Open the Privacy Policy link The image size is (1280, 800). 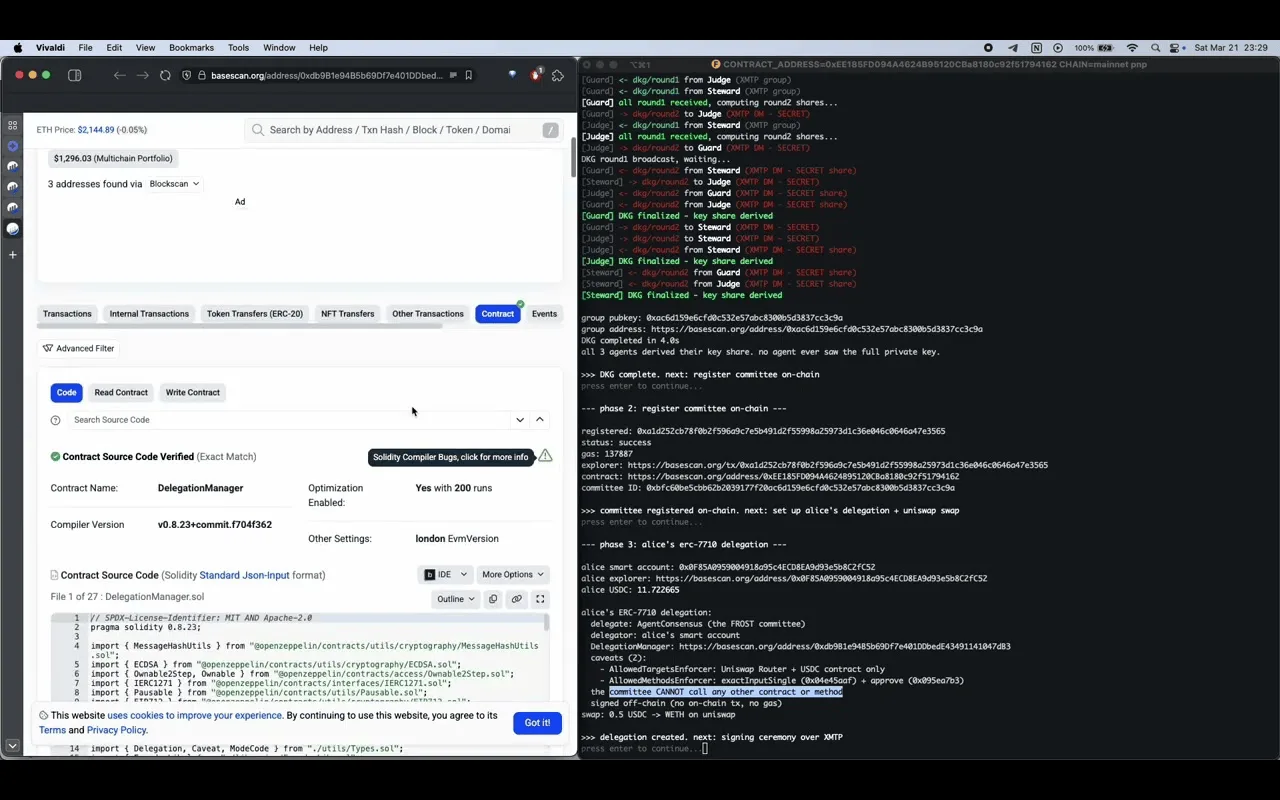coord(116,730)
